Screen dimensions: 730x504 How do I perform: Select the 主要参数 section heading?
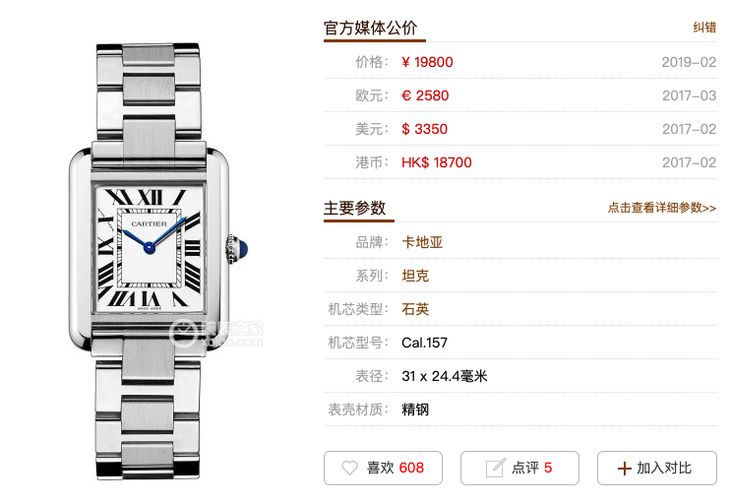click(x=355, y=208)
